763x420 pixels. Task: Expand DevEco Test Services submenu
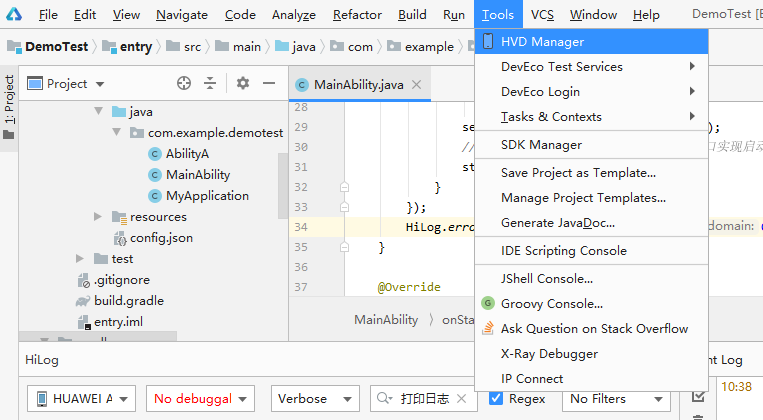click(591, 67)
